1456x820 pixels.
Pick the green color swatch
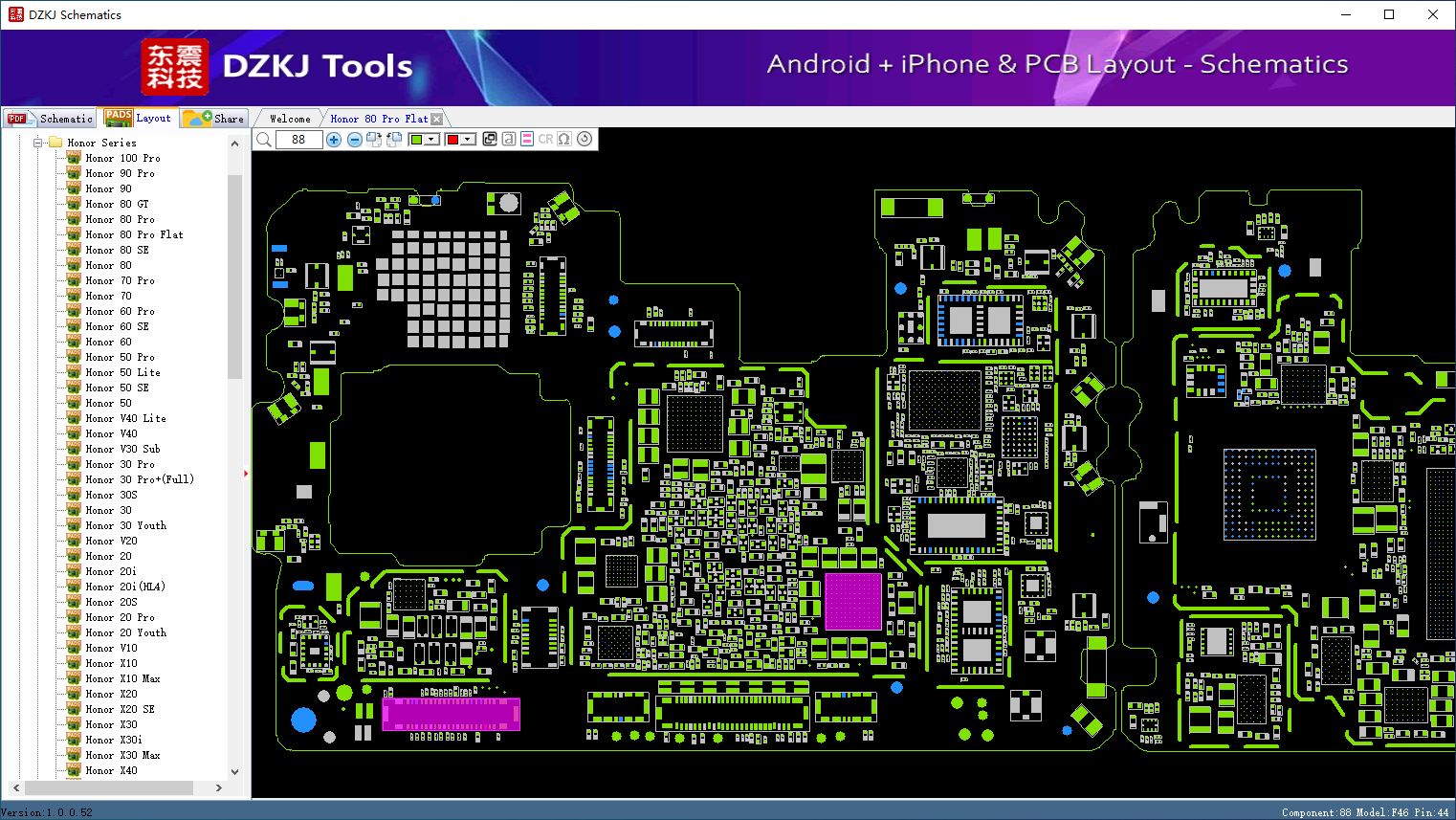[x=416, y=140]
